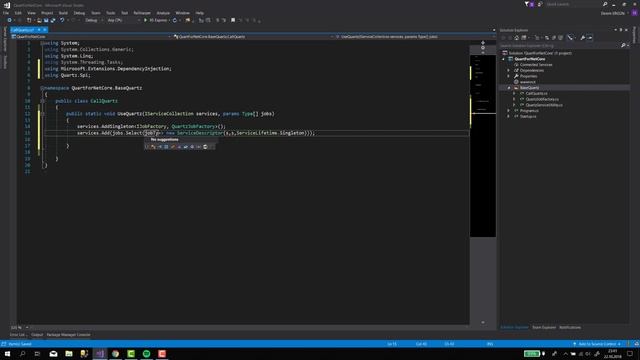
Task: Click Add to Source Control in status bar
Action: pos(597,344)
